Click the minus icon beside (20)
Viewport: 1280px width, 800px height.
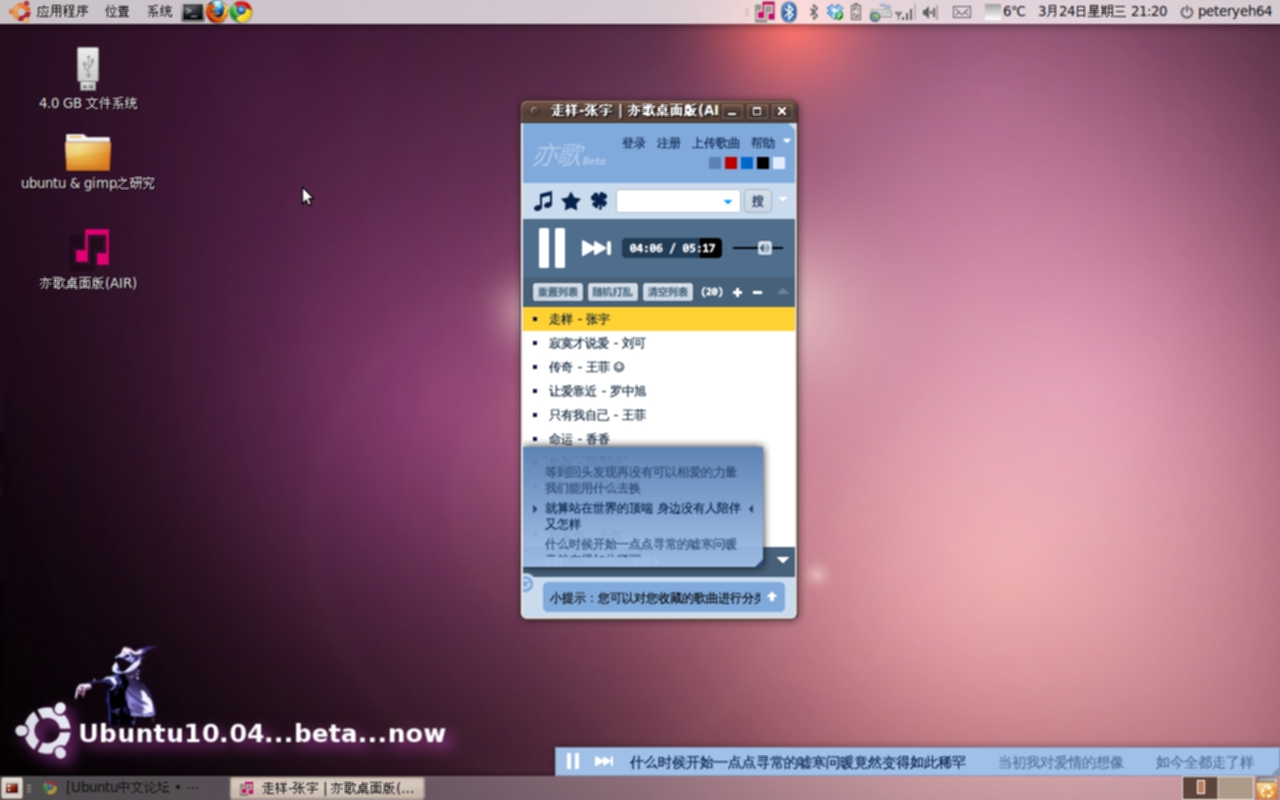coord(757,292)
